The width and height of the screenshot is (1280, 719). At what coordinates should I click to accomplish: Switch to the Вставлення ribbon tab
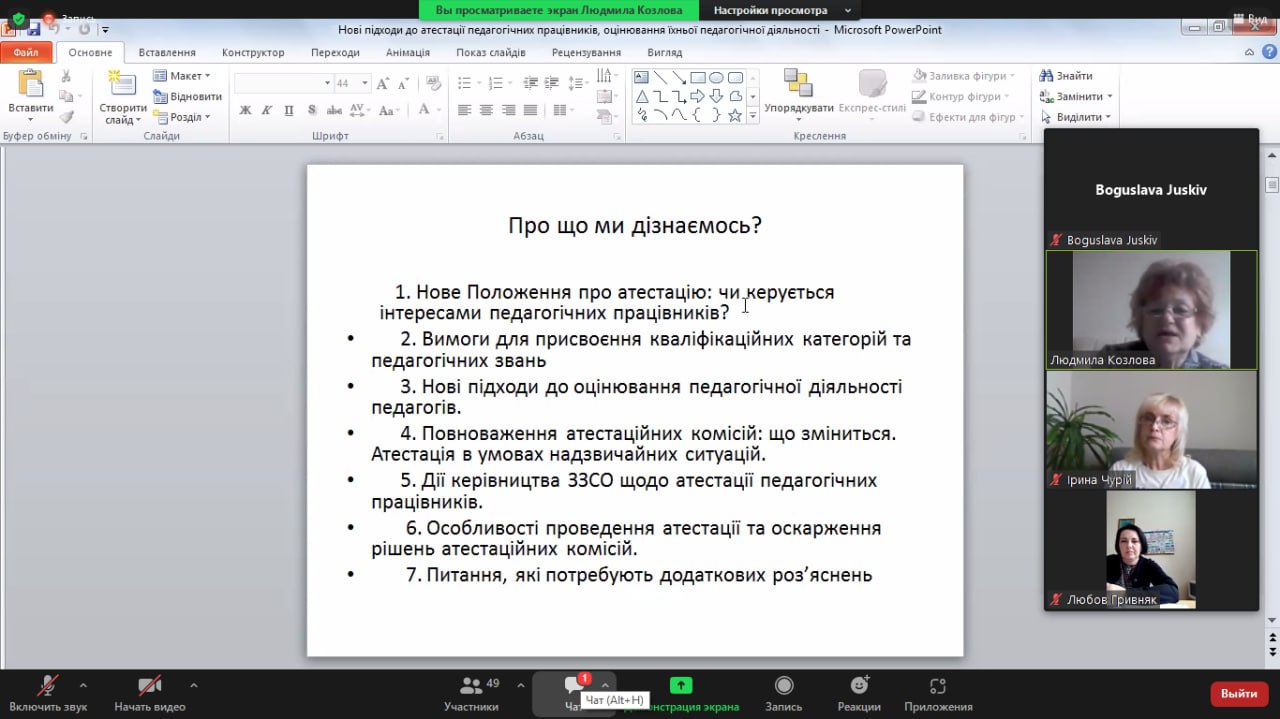click(x=167, y=52)
